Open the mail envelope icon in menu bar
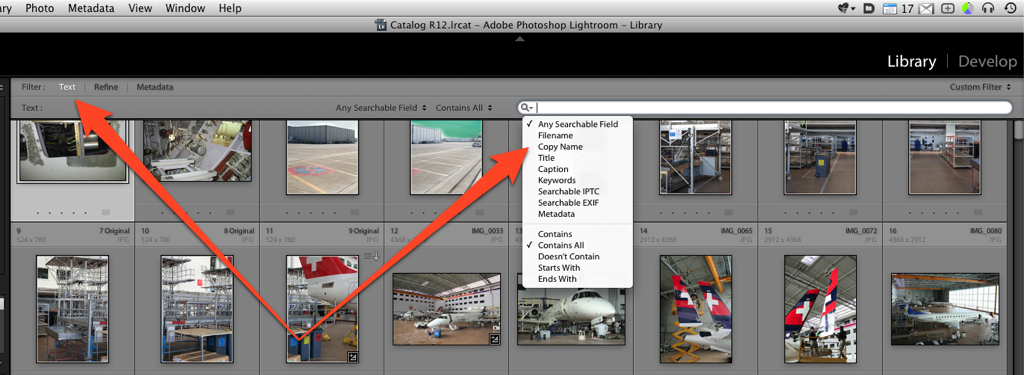The image size is (1024, 375). pyautogui.click(x=926, y=8)
